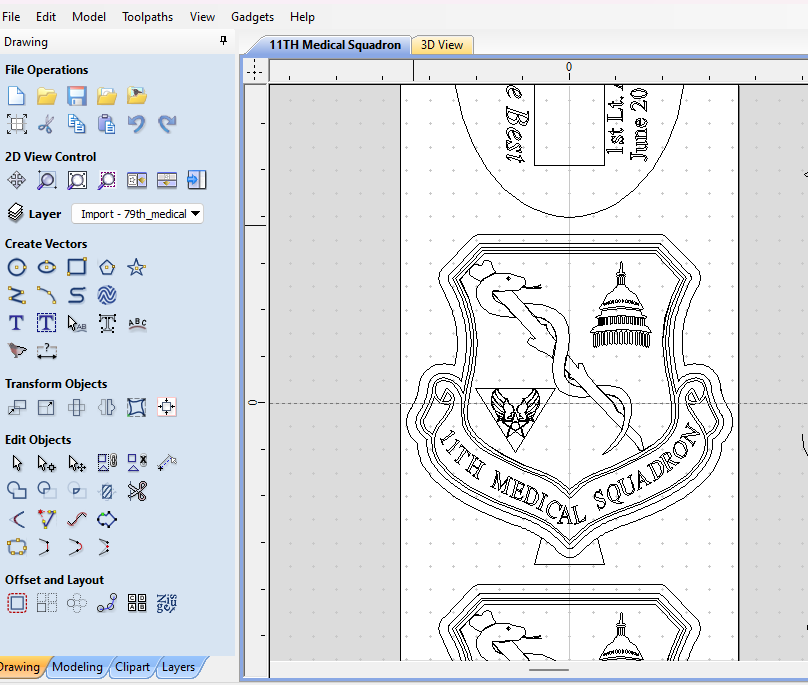Open the Align Objects tool
808x685 pixels.
[x=166, y=407]
